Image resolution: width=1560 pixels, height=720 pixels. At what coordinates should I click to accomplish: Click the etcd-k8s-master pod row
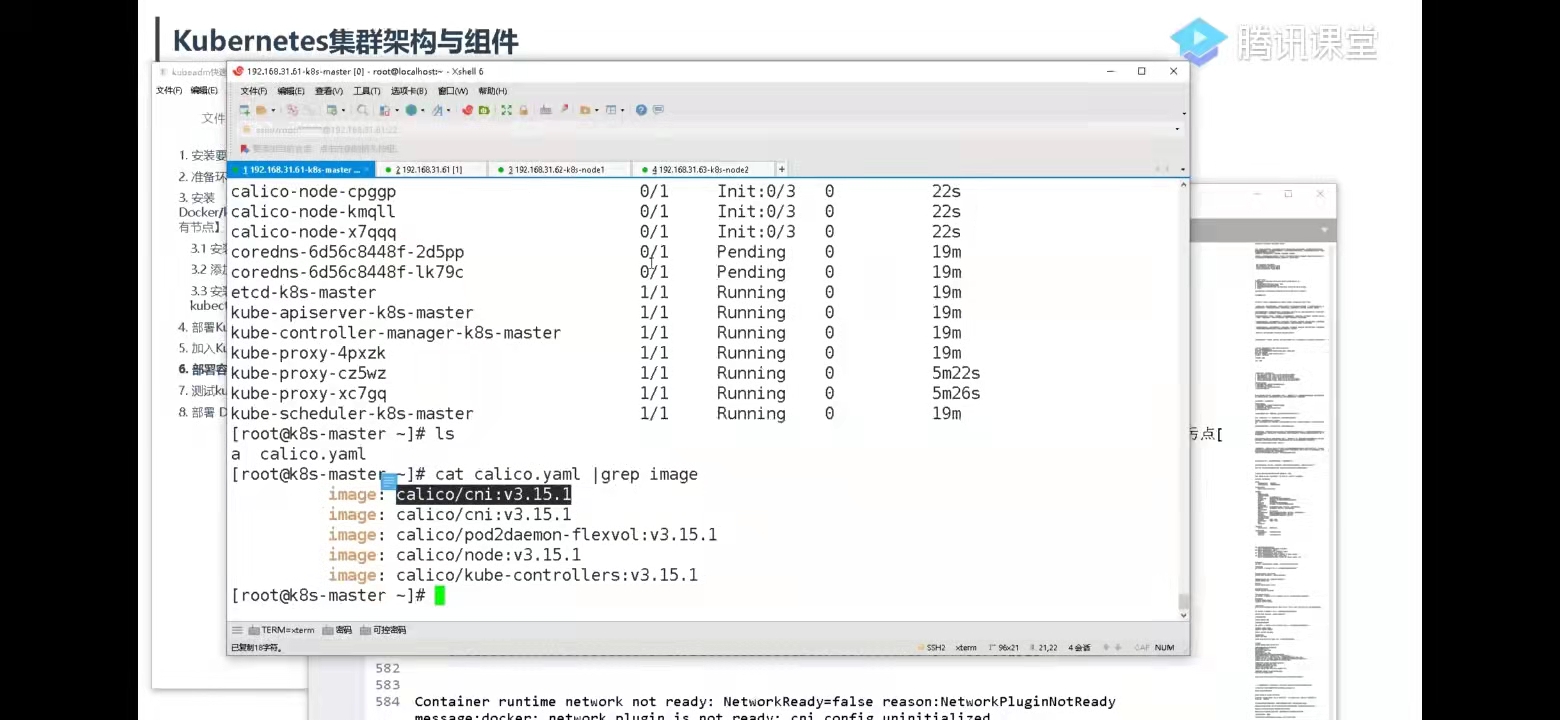[596, 292]
